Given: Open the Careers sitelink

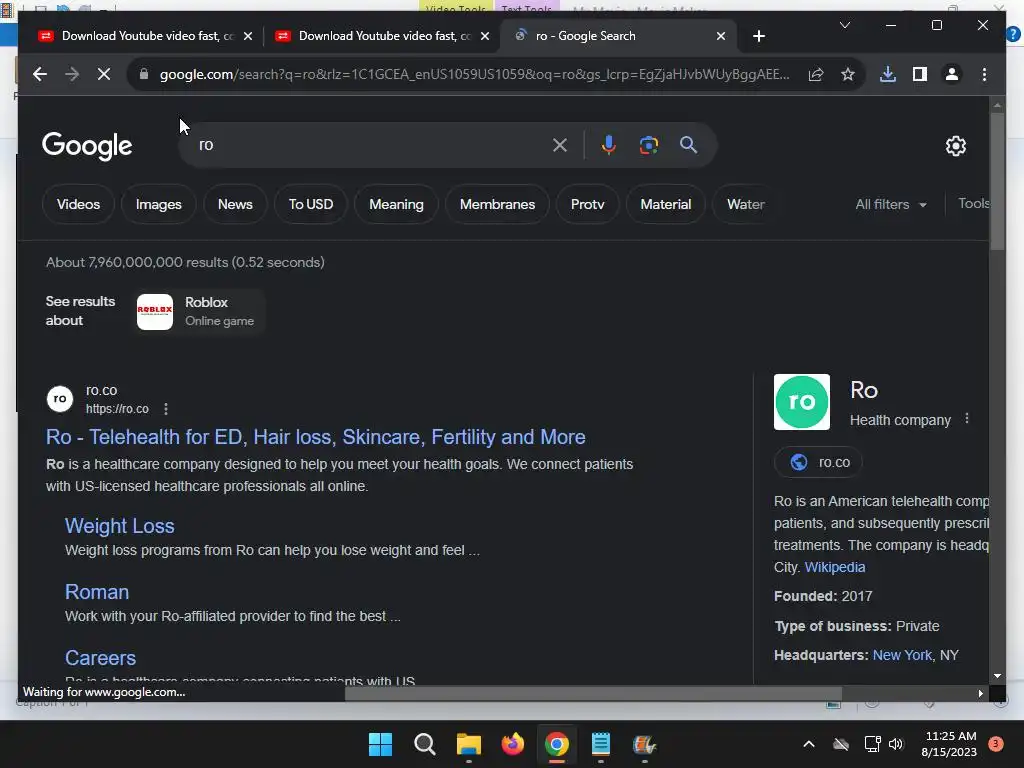Looking at the screenshot, I should (x=101, y=658).
